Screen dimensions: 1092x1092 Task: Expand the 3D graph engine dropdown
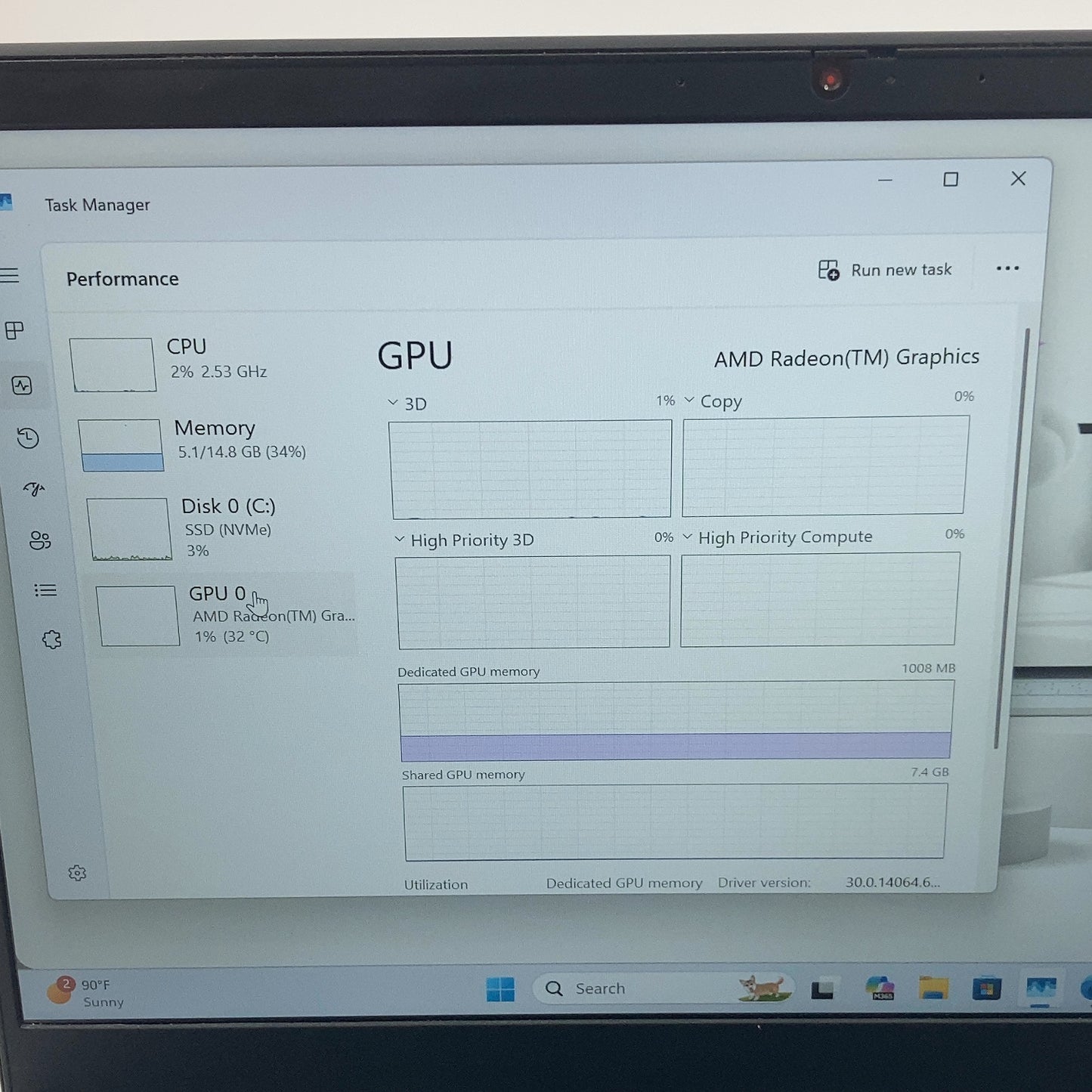tap(393, 403)
